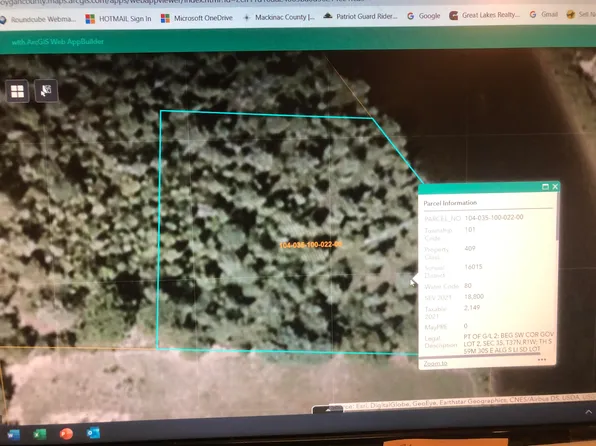Viewport: 596px width, 446px height.
Task: Close the Parcel Information popup
Action: click(x=555, y=186)
